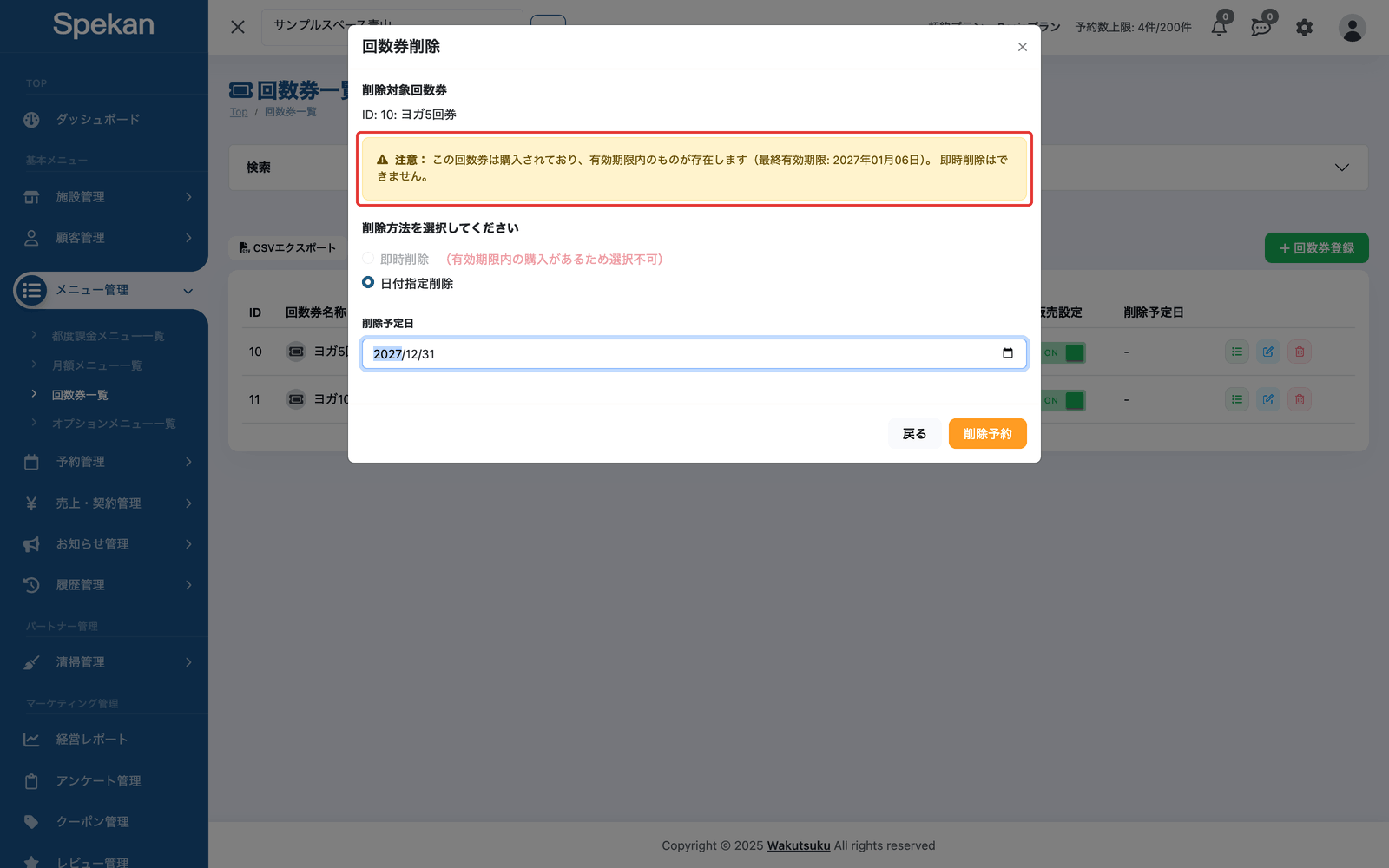This screenshot has height=868, width=1389.
Task: Select 日付指定削除 radio button
Action: [368, 283]
